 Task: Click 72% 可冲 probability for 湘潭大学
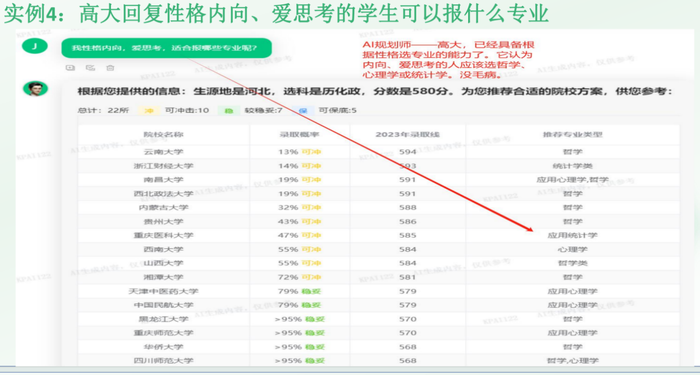[299, 277]
